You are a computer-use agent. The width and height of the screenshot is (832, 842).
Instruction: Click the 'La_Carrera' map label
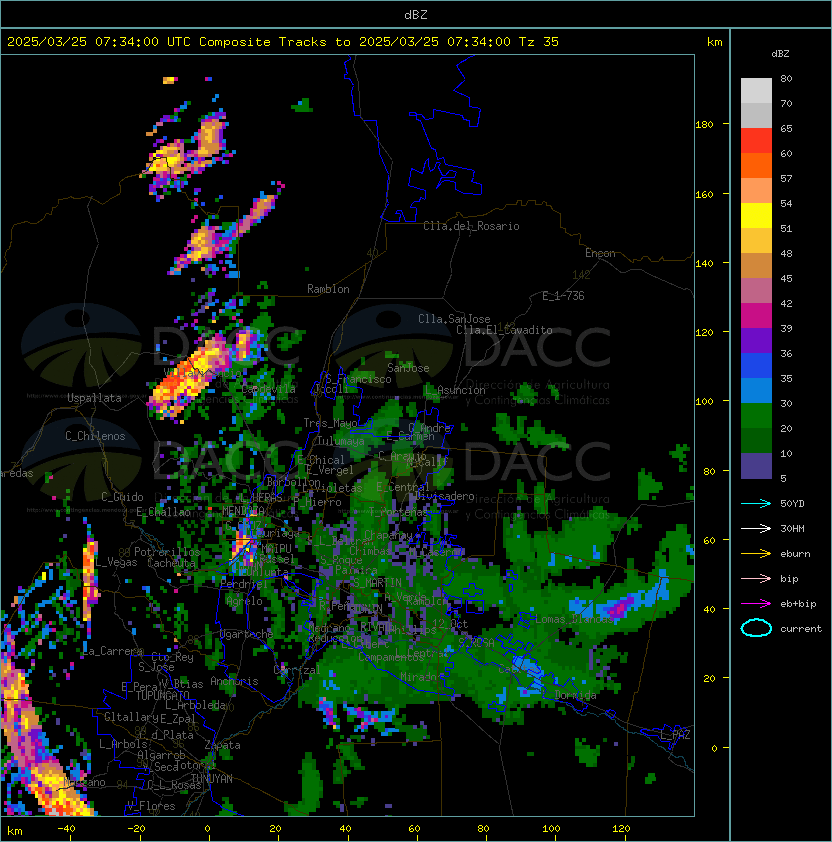[x=113, y=651]
